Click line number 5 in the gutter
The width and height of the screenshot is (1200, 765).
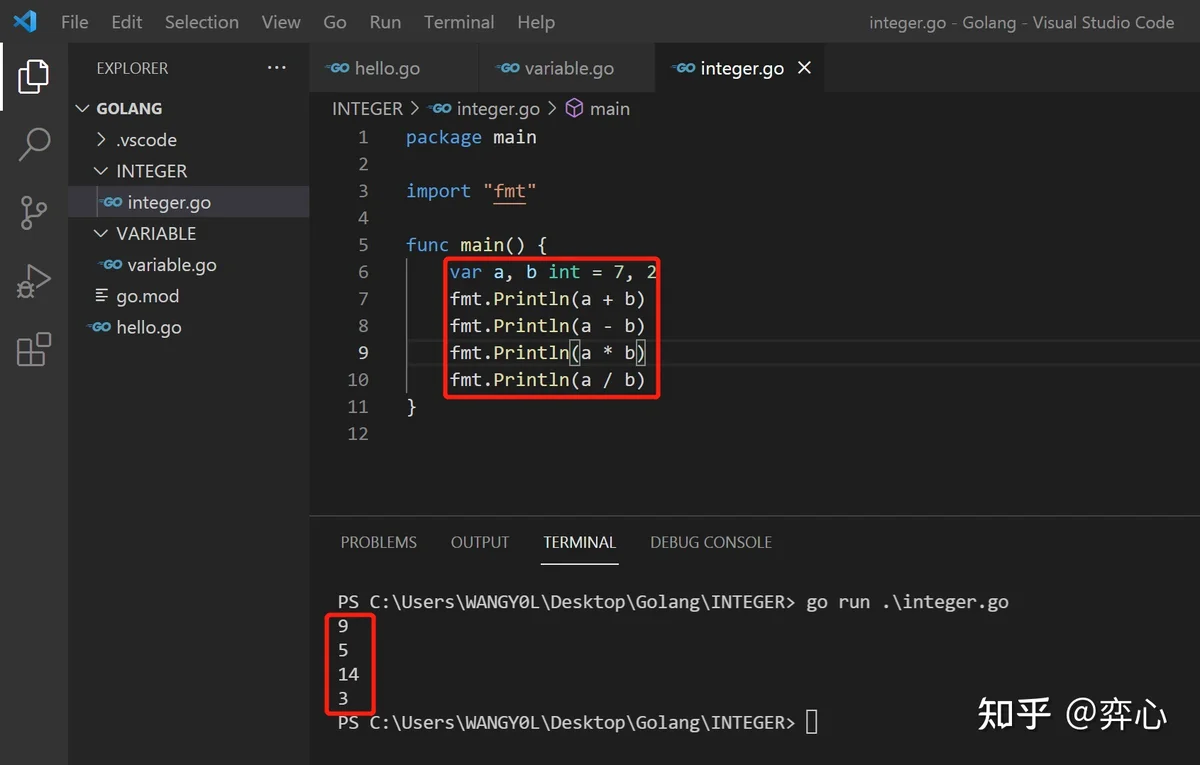coord(363,245)
